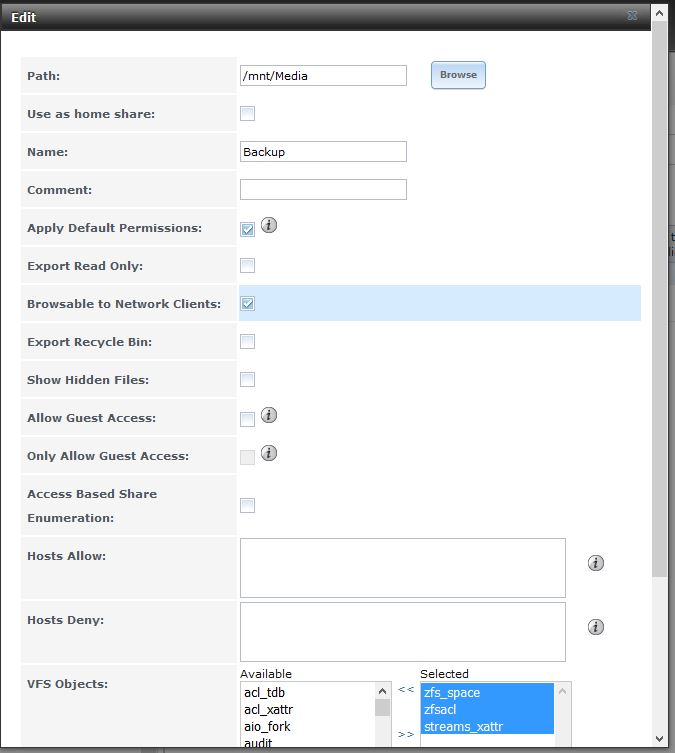This screenshot has width=675, height=753.
Task: Focus the Name field containing Backup
Action: [323, 152]
